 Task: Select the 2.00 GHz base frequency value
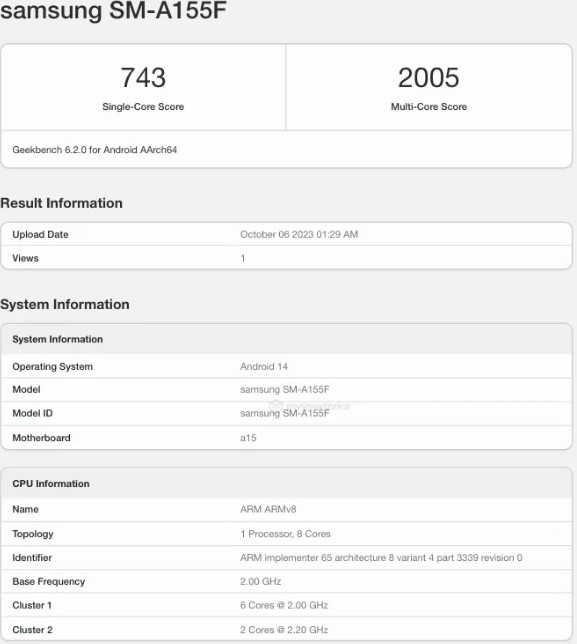(260, 582)
